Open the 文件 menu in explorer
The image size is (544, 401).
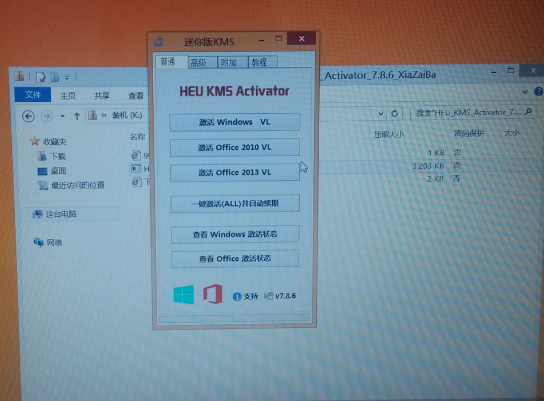(33, 94)
